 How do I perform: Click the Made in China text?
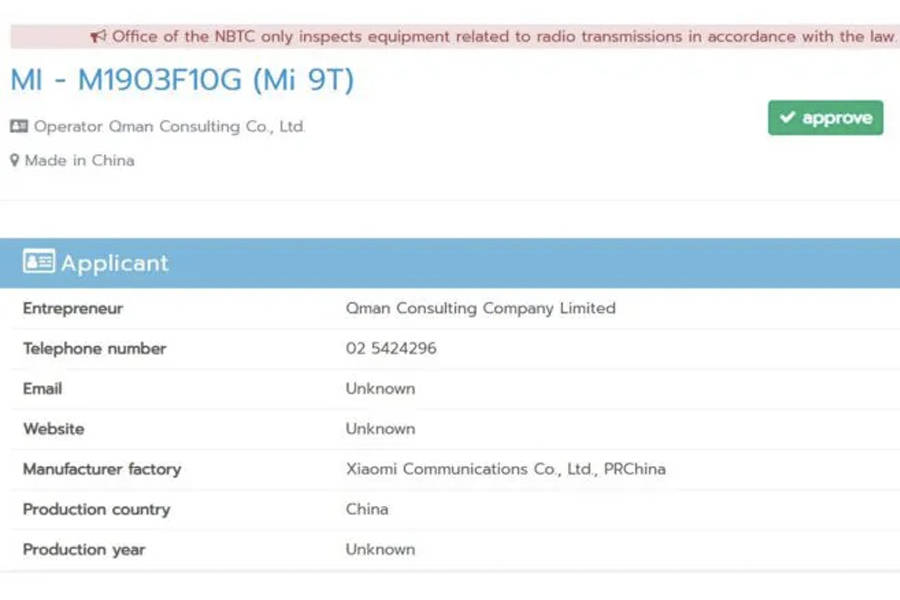[x=80, y=160]
